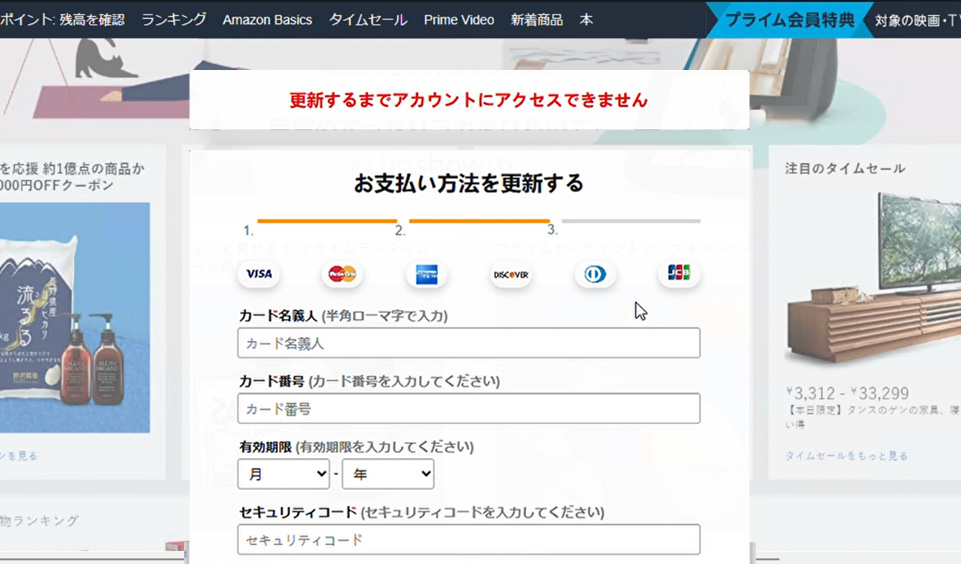Open 新着商品 in the top navigation
The height and width of the screenshot is (564, 961).
click(x=537, y=20)
